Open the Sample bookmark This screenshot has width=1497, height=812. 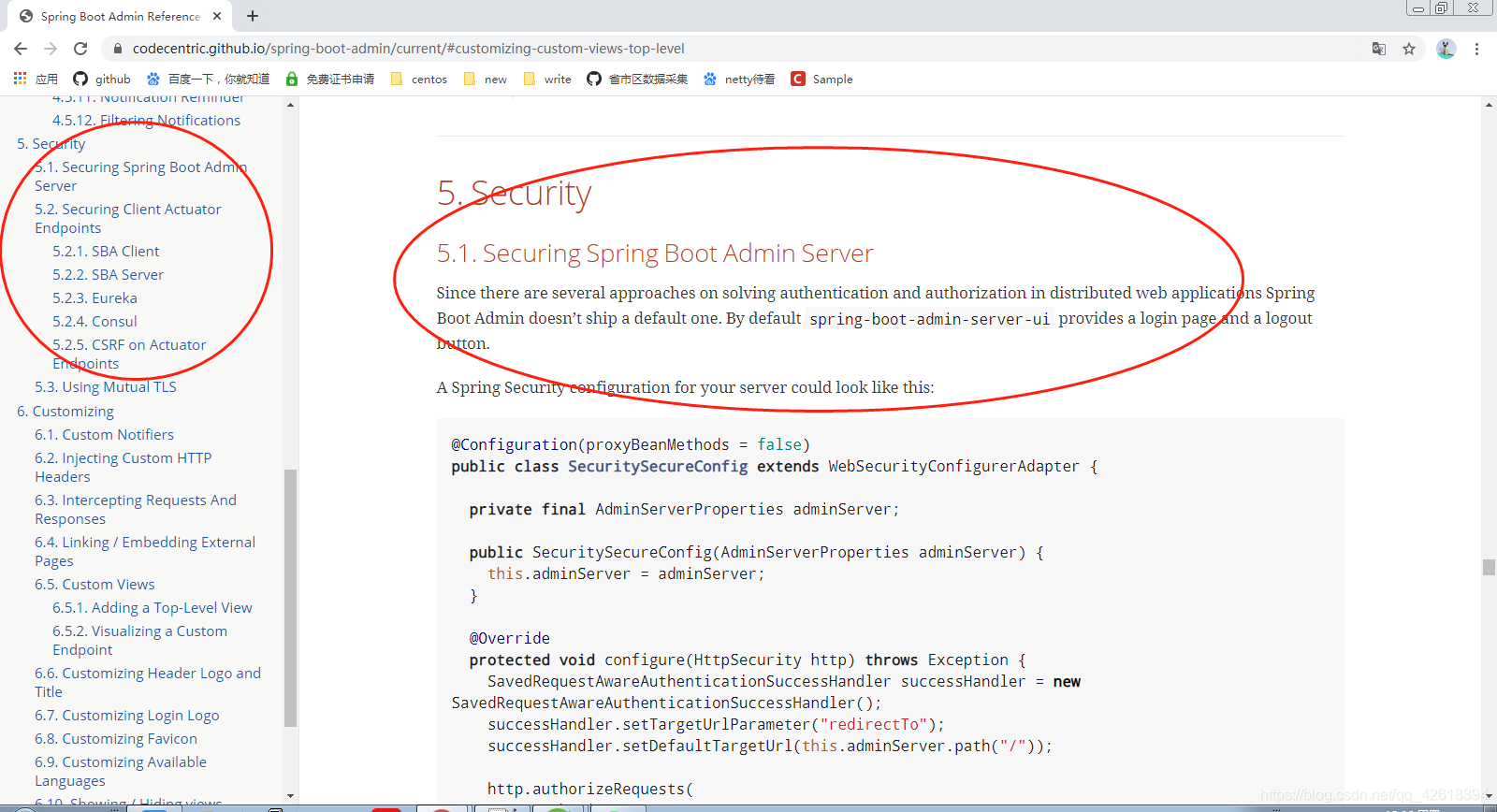click(821, 79)
